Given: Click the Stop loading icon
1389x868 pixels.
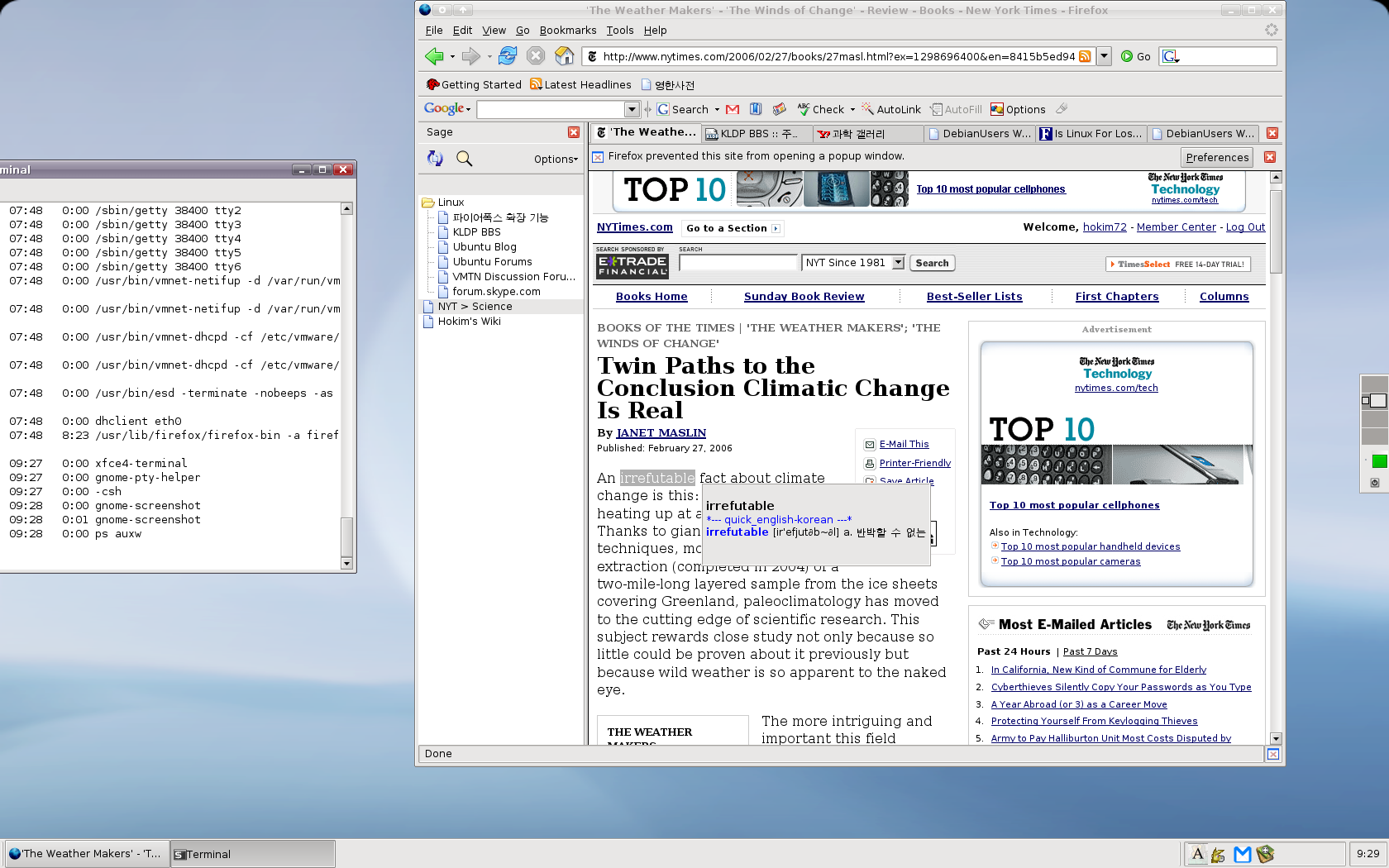Looking at the screenshot, I should (x=536, y=56).
